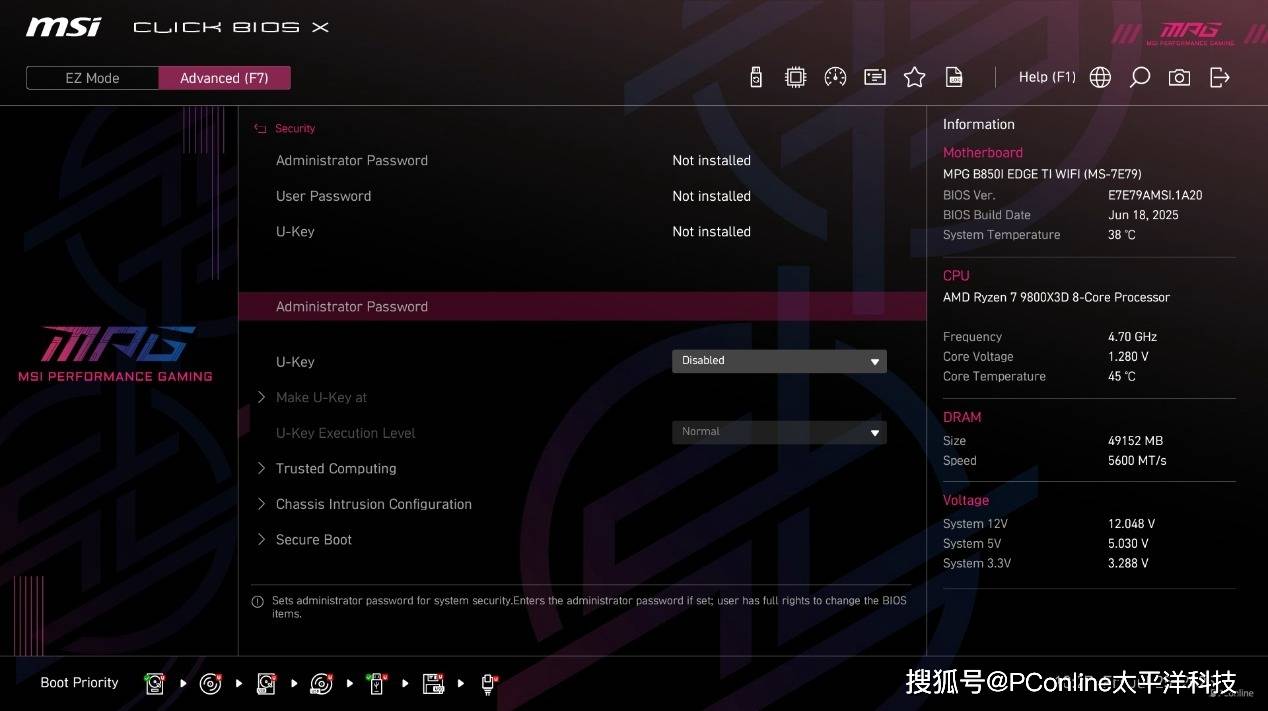The image size is (1268, 711).
Task: Select fourth boot icon, the disc drive
Action: click(321, 683)
